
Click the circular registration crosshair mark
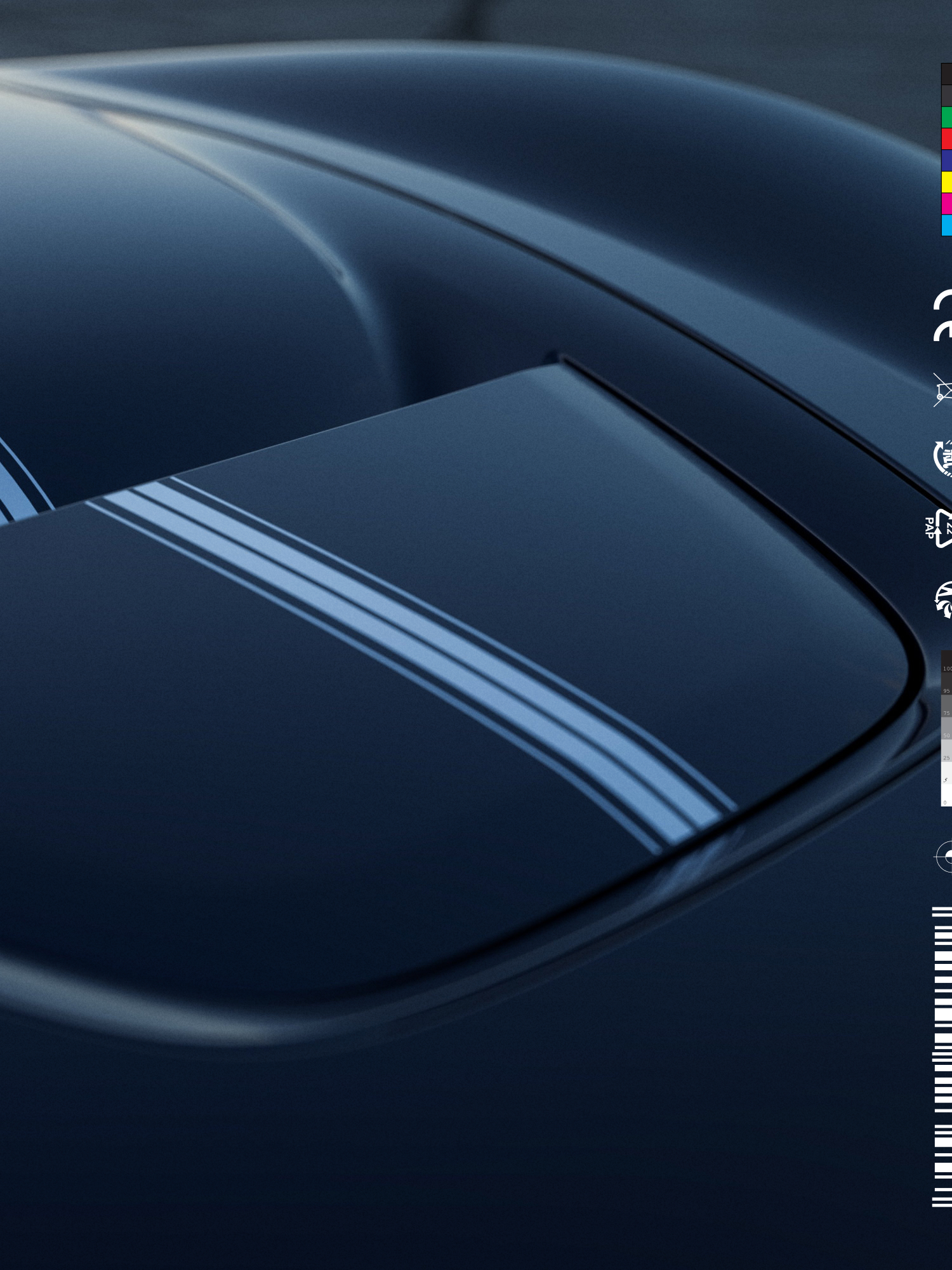pos(944,857)
